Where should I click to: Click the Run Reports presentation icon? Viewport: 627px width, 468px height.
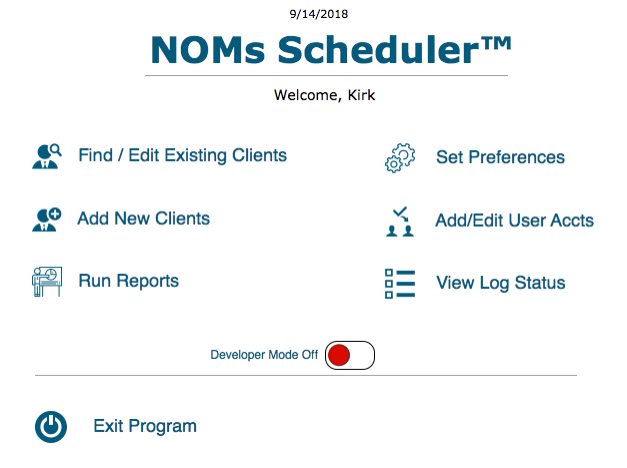coord(47,281)
